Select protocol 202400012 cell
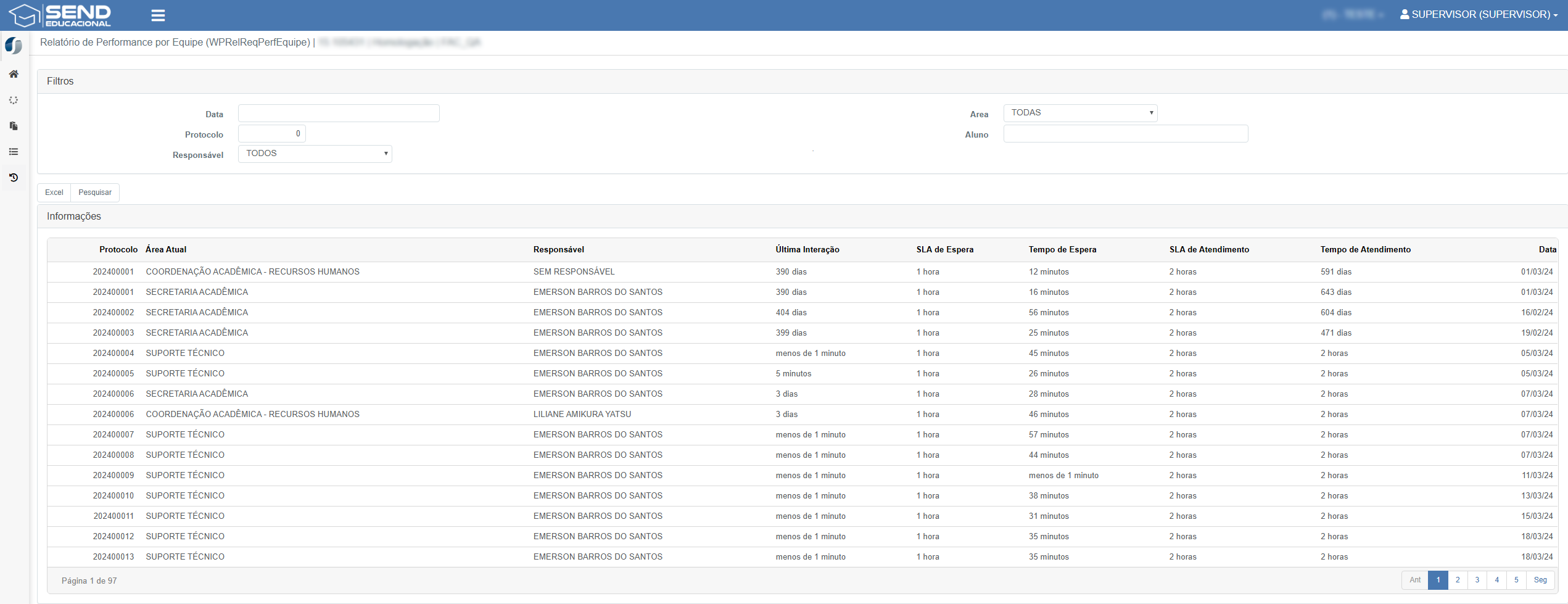 113,537
